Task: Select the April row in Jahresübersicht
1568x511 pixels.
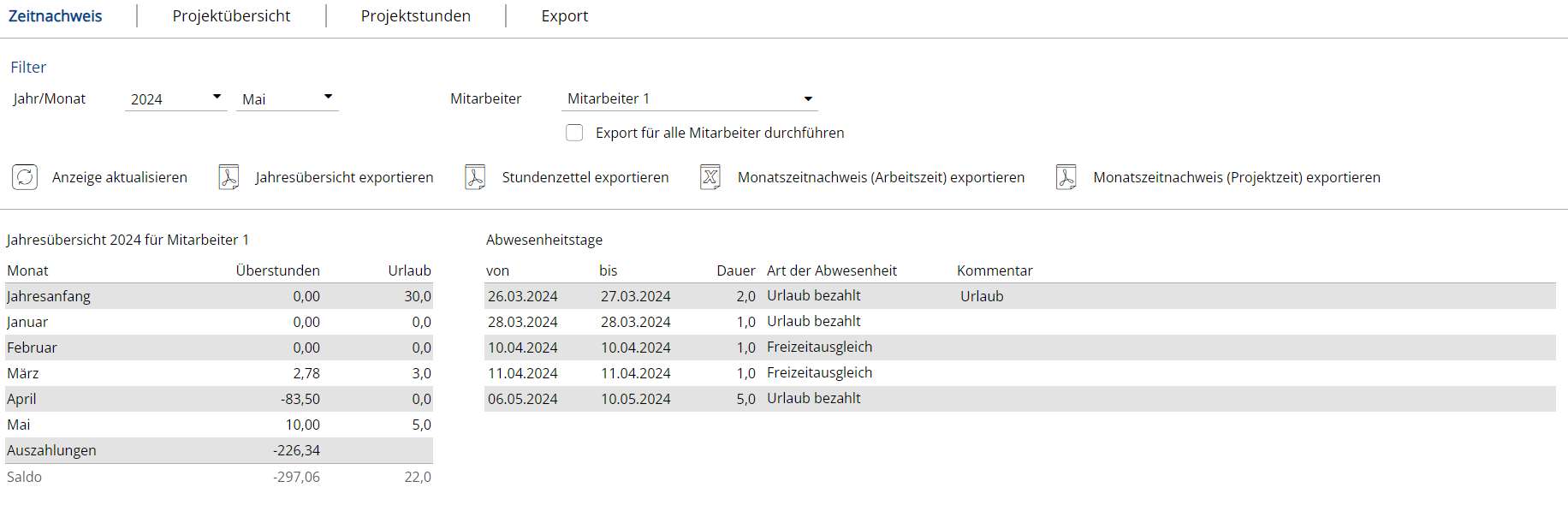Action: coord(219,399)
